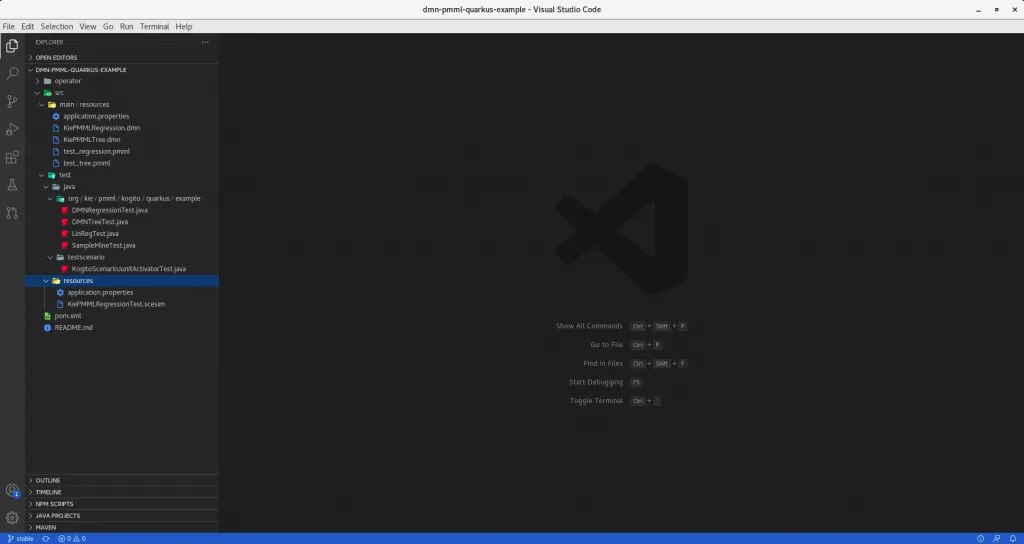Viewport: 1024px width, 544px height.
Task: Open test_regression.pmml file
Action: [97, 152]
